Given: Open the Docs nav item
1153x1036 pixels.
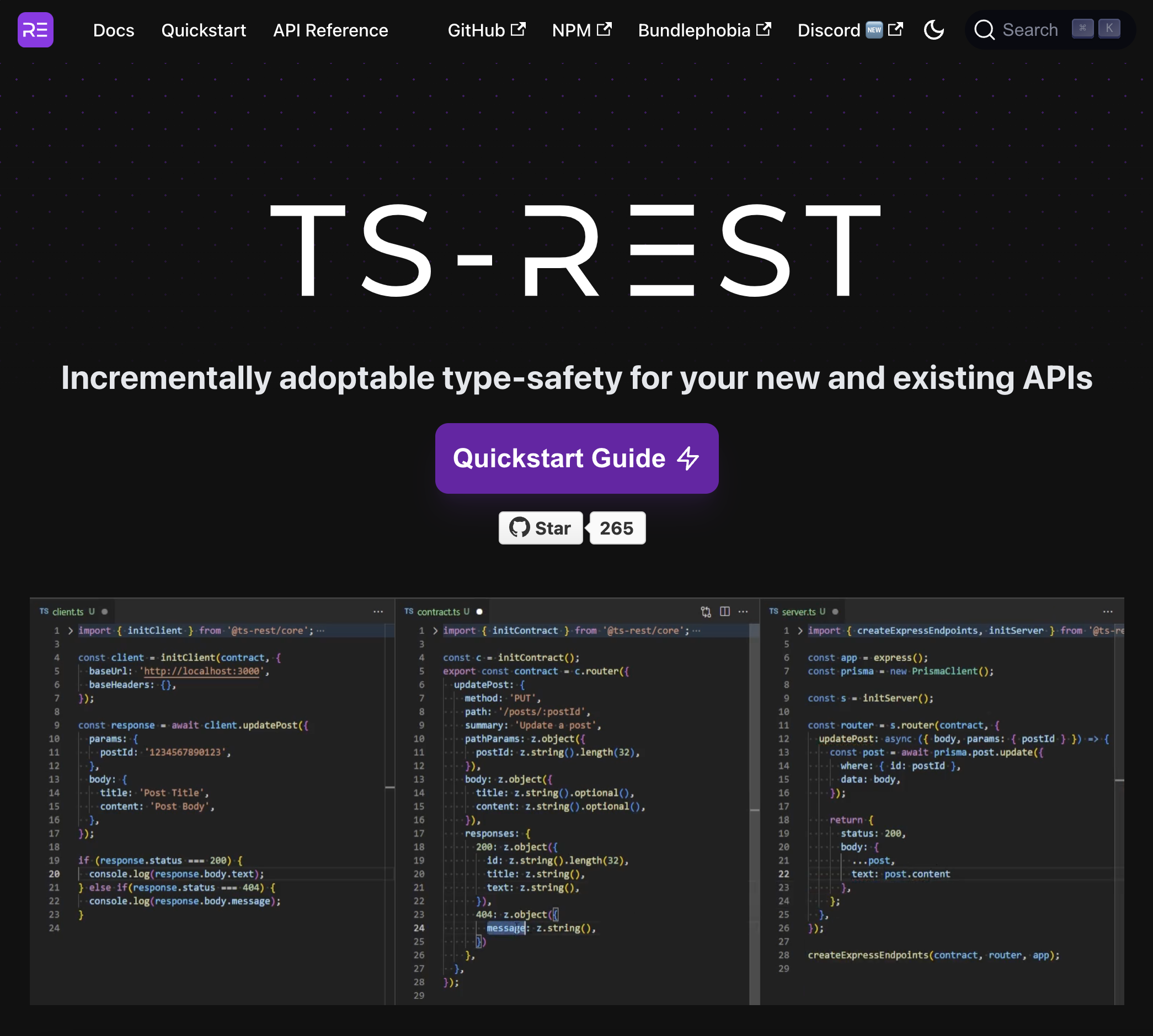Looking at the screenshot, I should (x=113, y=30).
